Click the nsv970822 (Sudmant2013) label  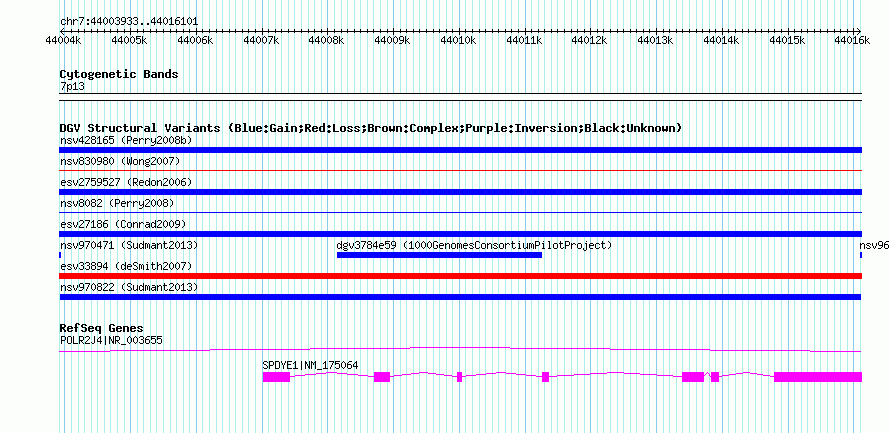pyautogui.click(x=128, y=287)
